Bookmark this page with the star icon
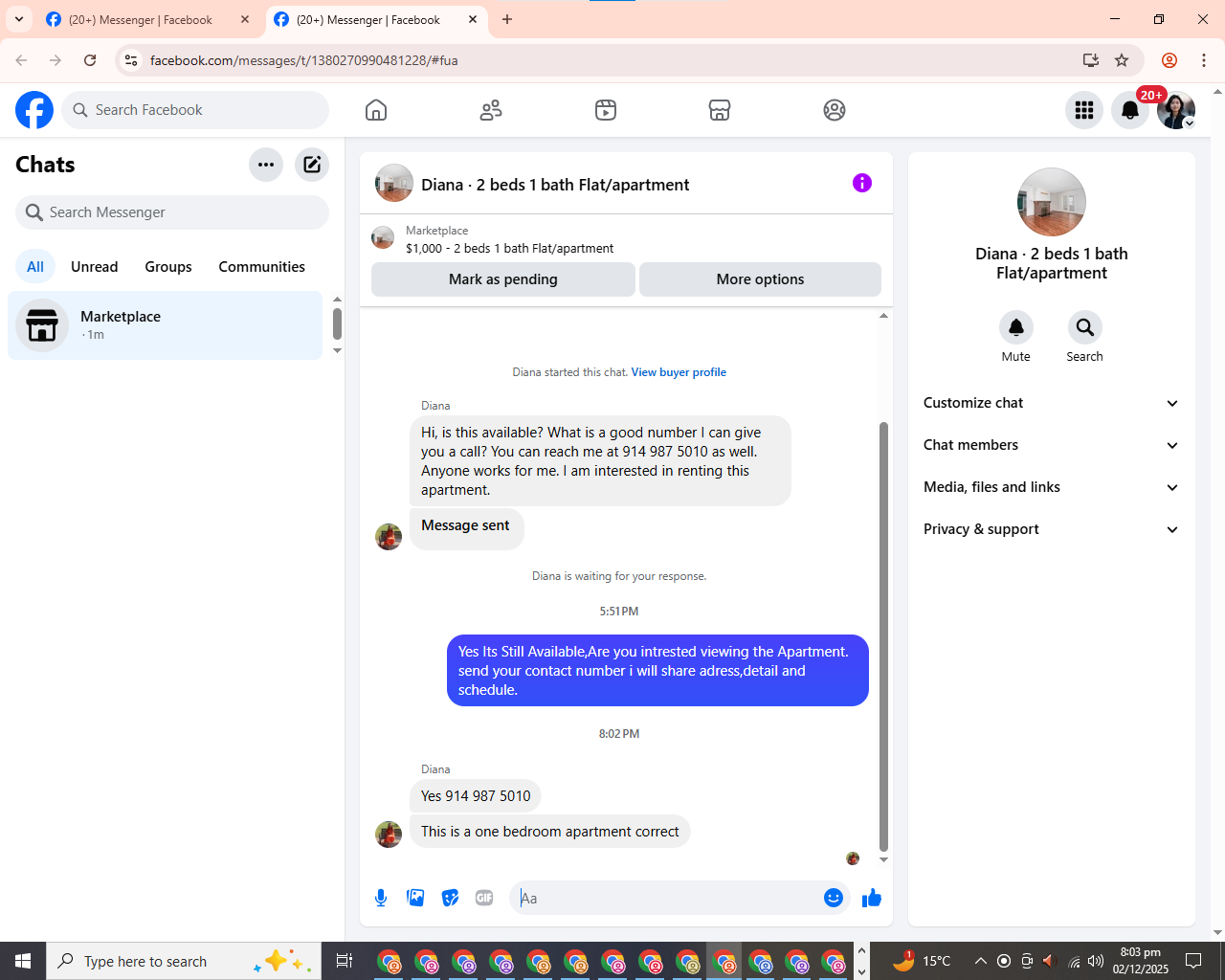This screenshot has height=980, width=1225. pyautogui.click(x=1122, y=60)
